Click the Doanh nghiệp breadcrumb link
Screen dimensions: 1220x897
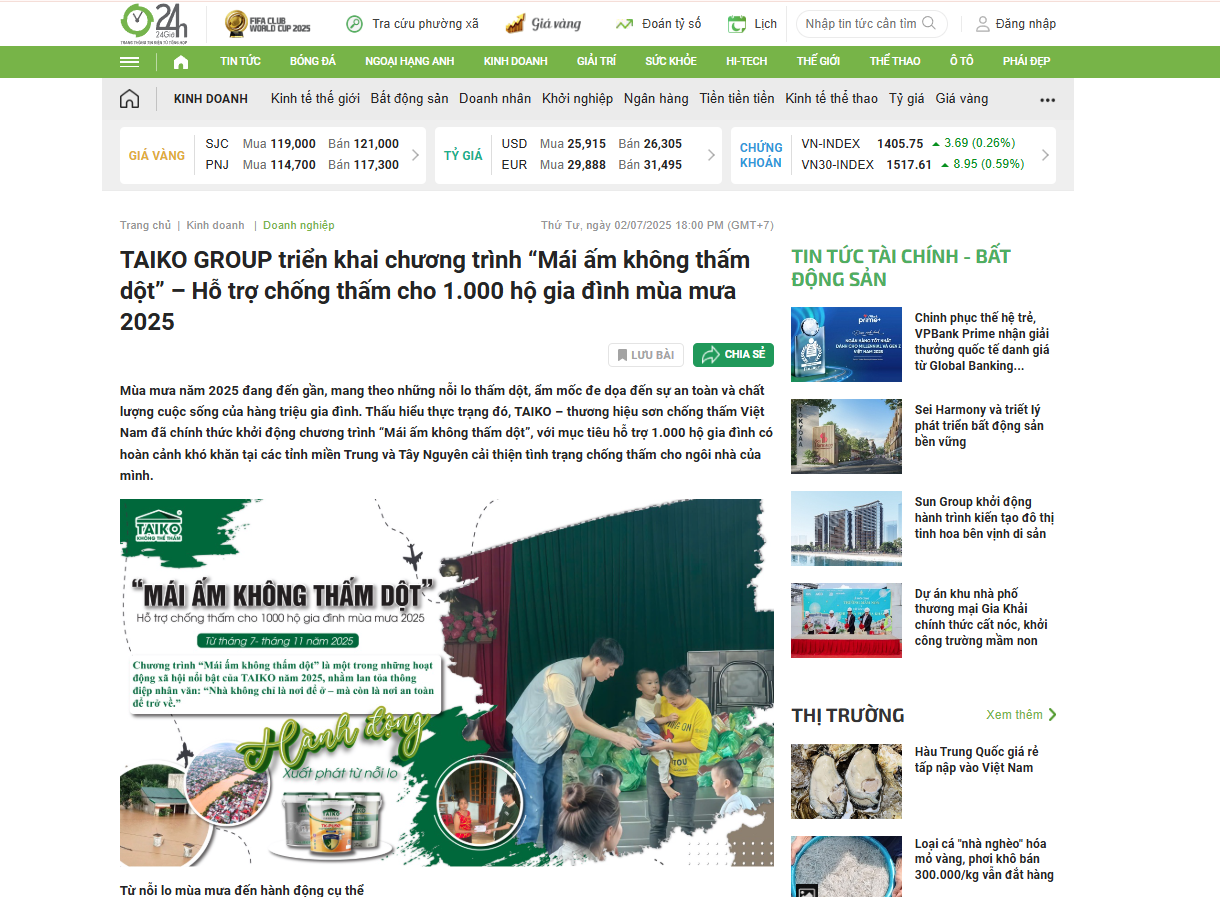pos(299,225)
